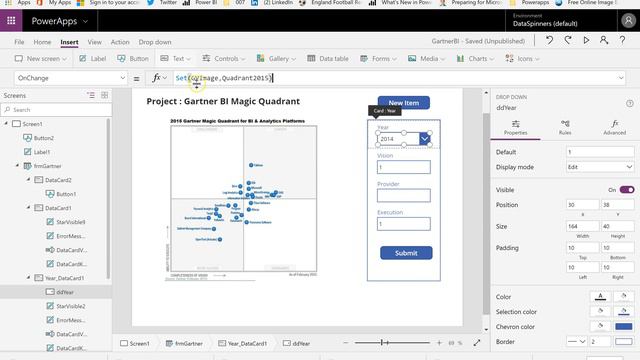
Task: Expand canvas to fit window icon
Action: pyautogui.click(x=477, y=343)
